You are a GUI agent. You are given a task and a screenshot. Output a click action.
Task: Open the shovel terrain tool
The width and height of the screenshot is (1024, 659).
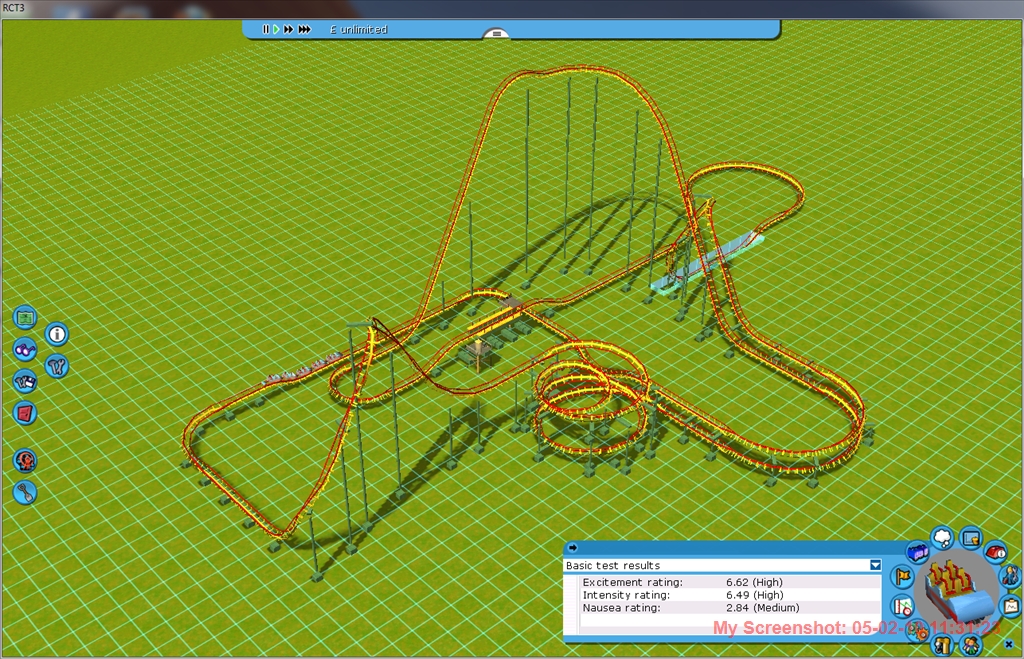click(26, 492)
